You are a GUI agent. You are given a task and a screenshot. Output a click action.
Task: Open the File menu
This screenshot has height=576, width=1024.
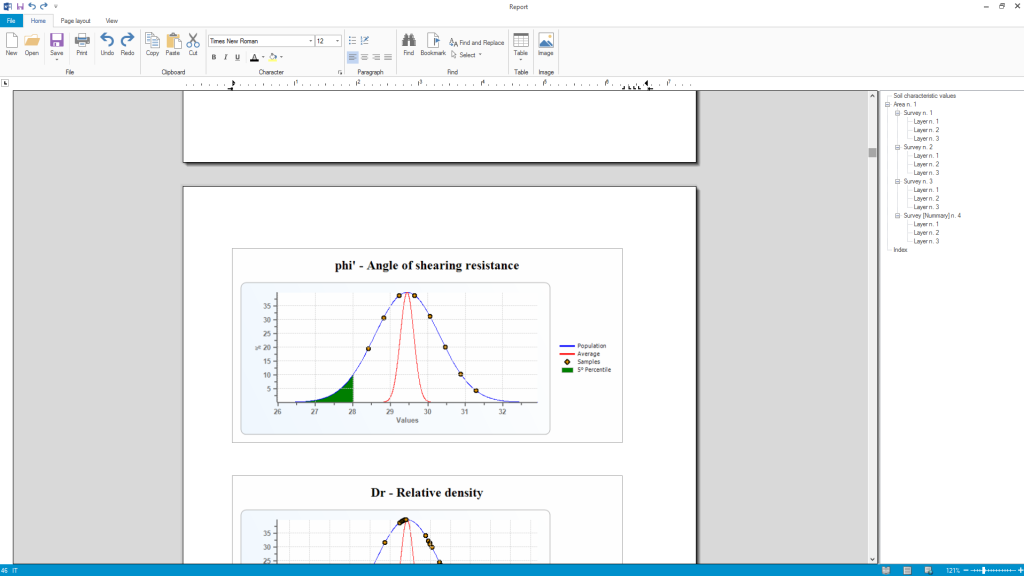(11, 20)
